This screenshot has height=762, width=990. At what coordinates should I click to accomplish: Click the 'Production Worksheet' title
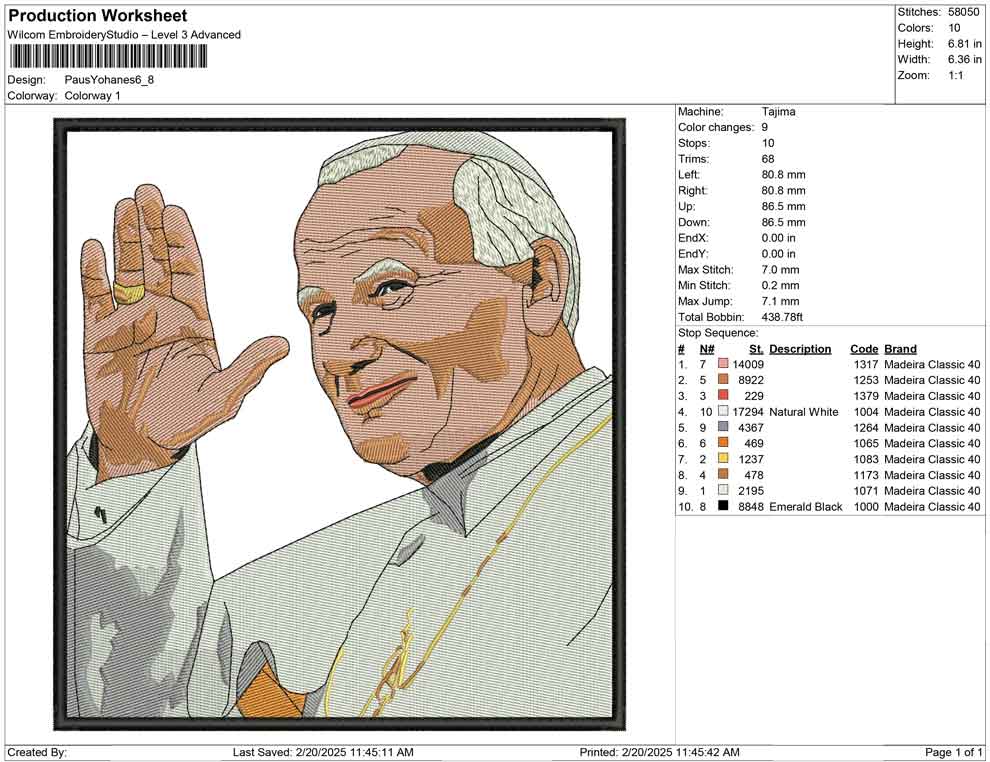(98, 16)
